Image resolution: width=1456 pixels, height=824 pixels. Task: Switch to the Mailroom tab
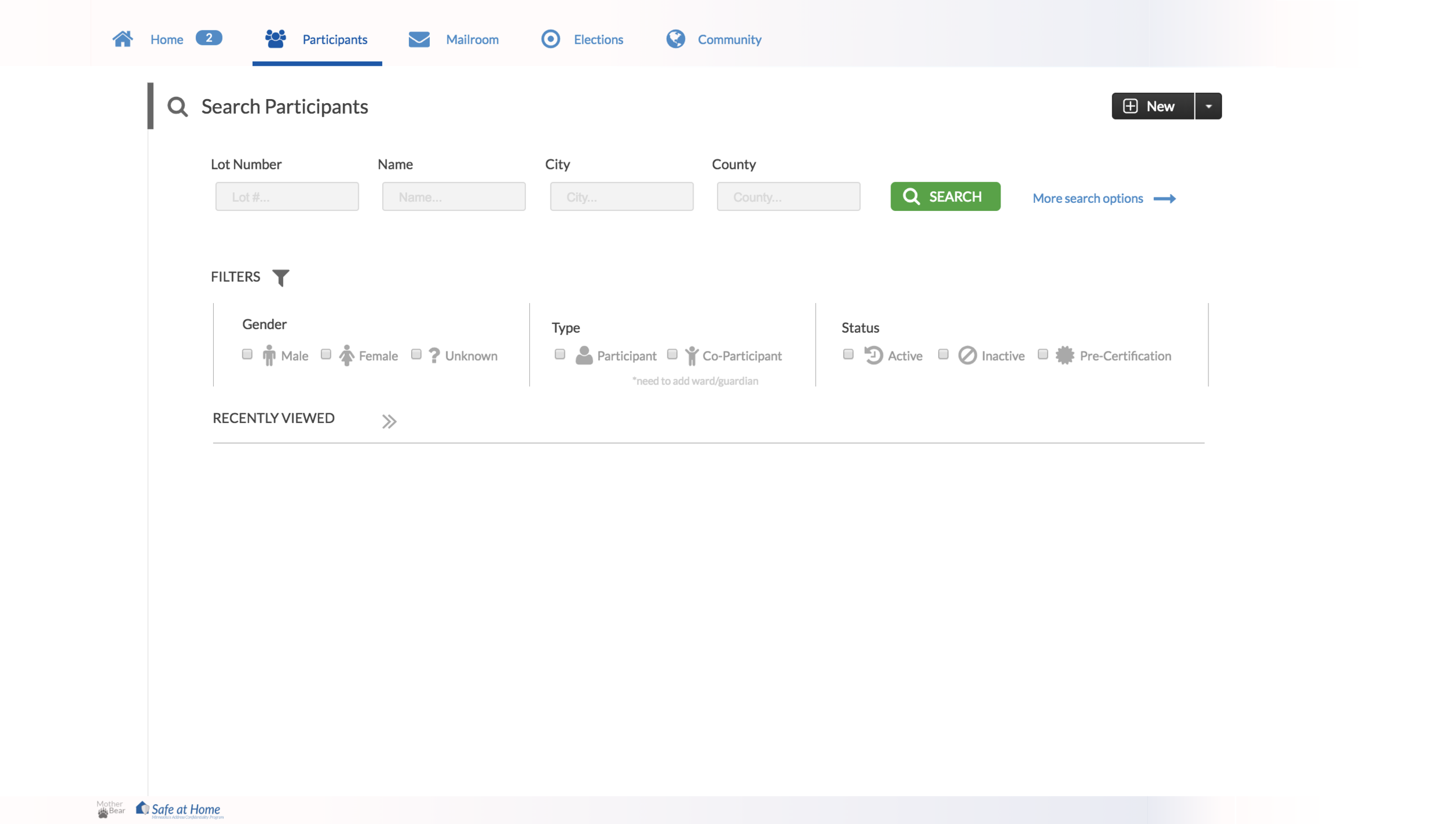pyautogui.click(x=472, y=40)
